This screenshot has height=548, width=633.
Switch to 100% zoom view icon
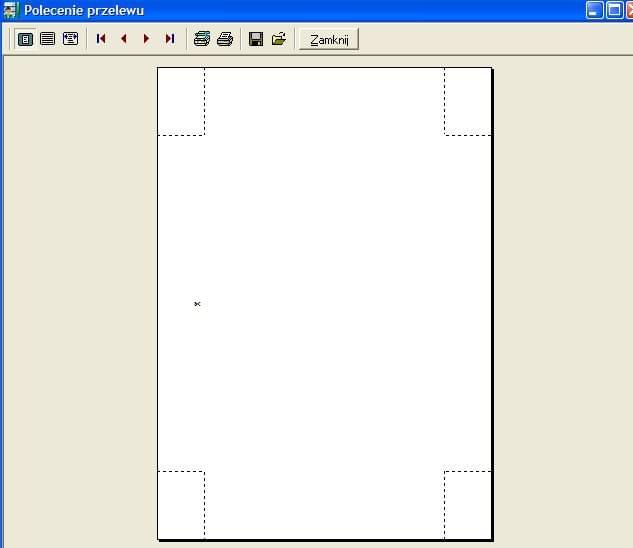pyautogui.click(x=48, y=39)
